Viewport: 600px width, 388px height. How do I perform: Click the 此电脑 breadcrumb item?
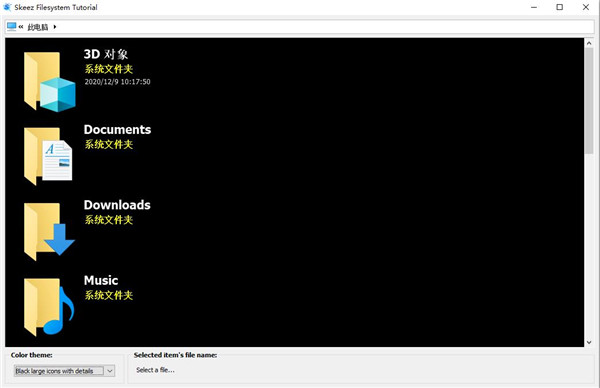38,27
